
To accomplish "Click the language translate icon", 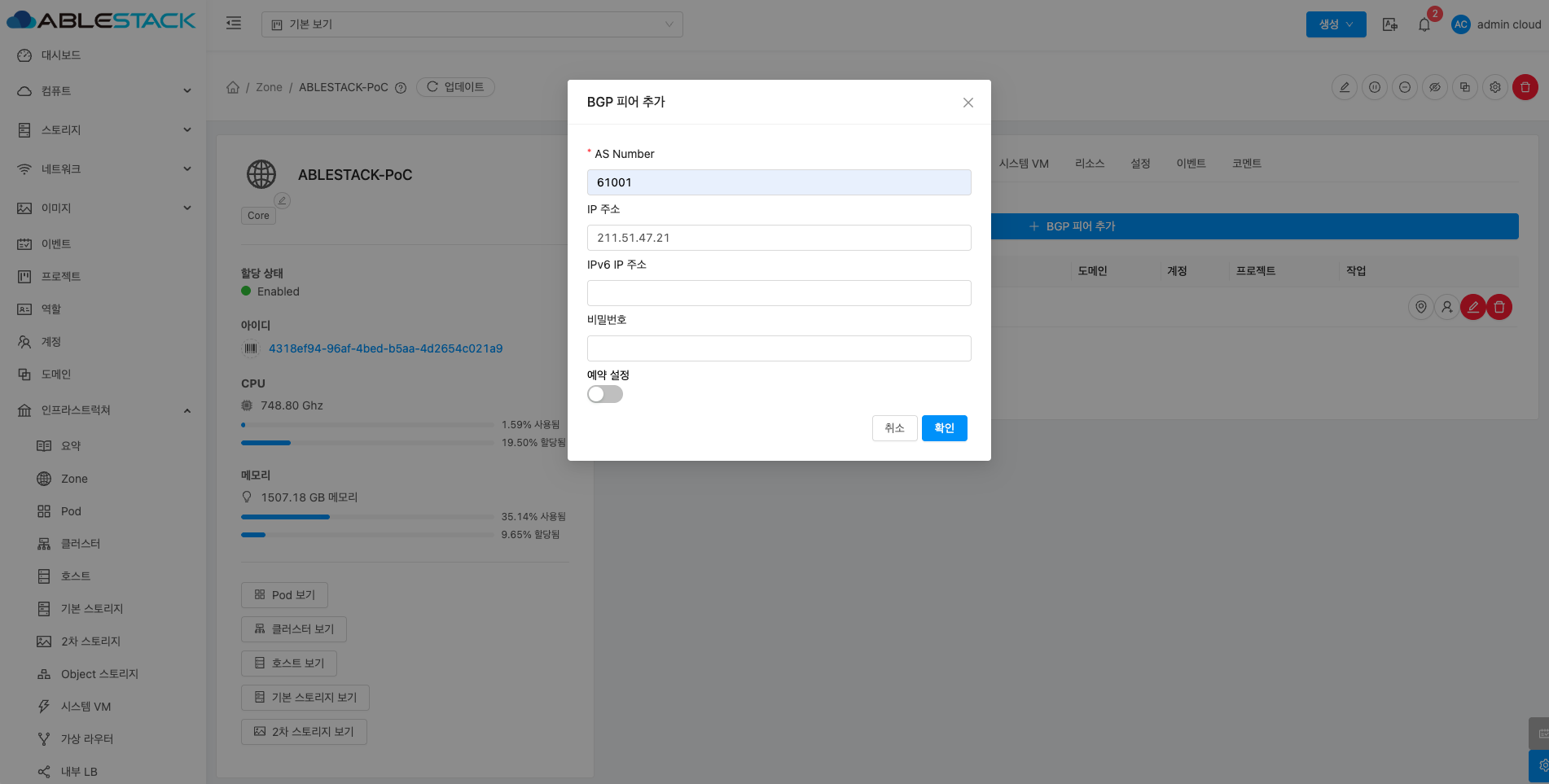I will (x=1389, y=24).
